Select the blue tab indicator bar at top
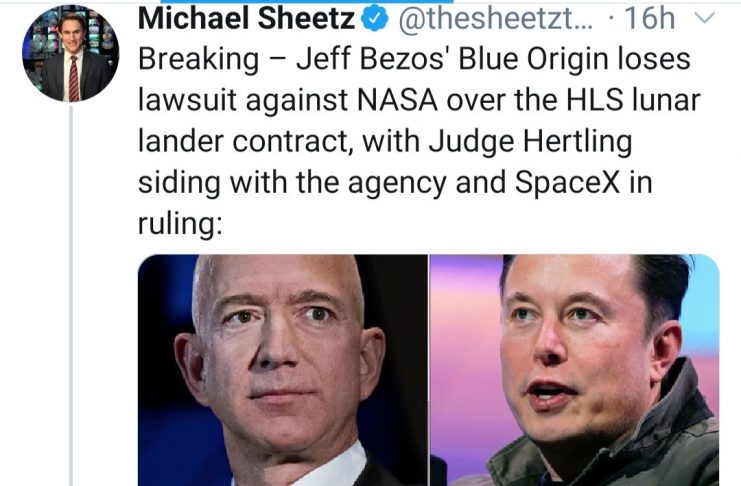 (x=306, y=1)
